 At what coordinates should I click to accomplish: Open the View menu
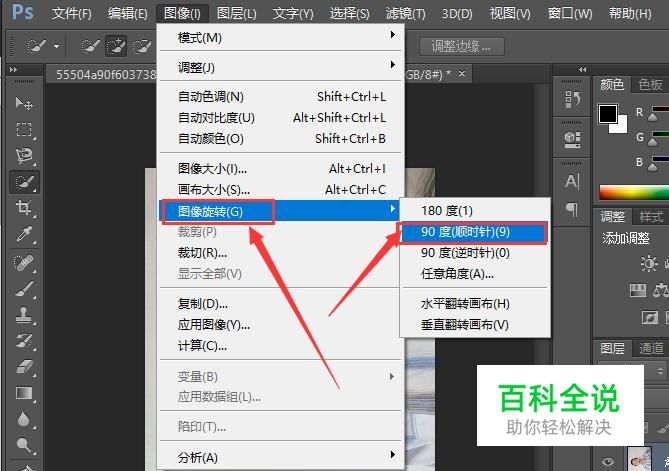tap(510, 14)
